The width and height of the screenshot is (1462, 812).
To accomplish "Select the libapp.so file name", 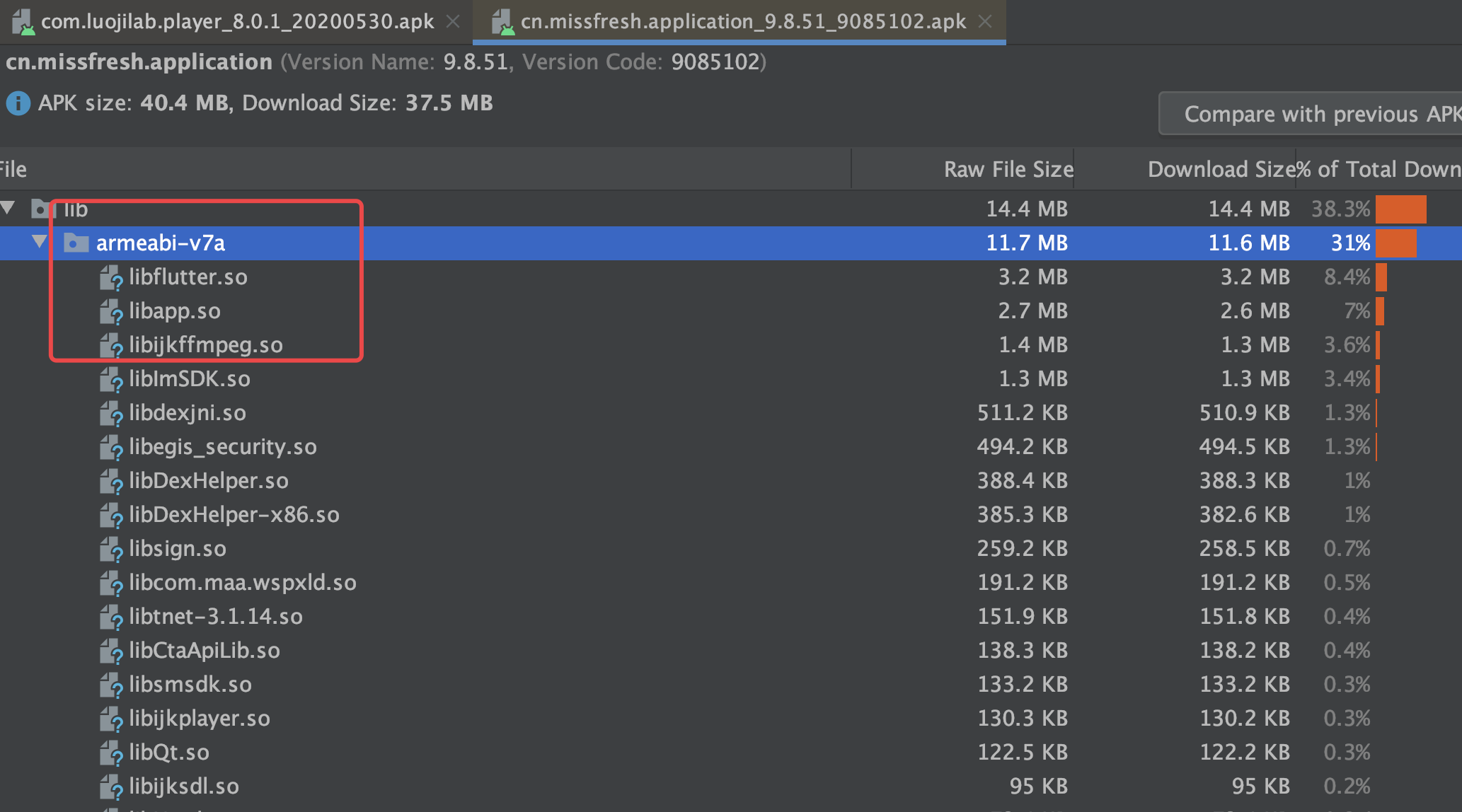I will pyautogui.click(x=175, y=311).
